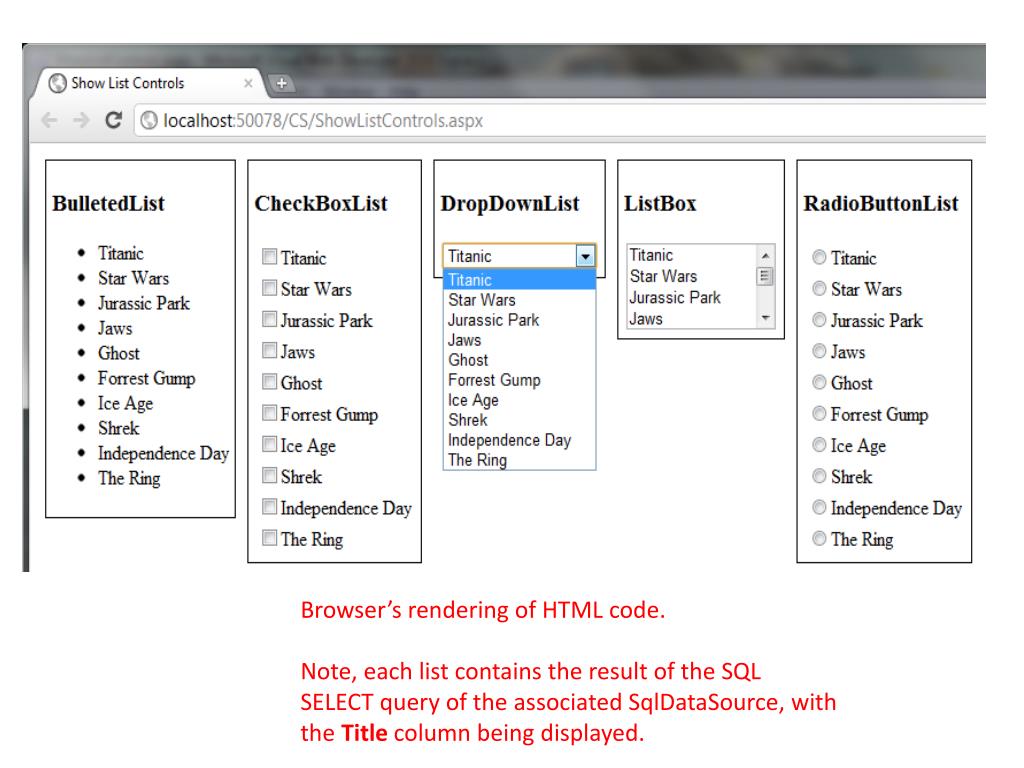Screen dimensions: 1024x768
Task: Click the ListBox scroll up arrow
Action: pyautogui.click(x=765, y=255)
